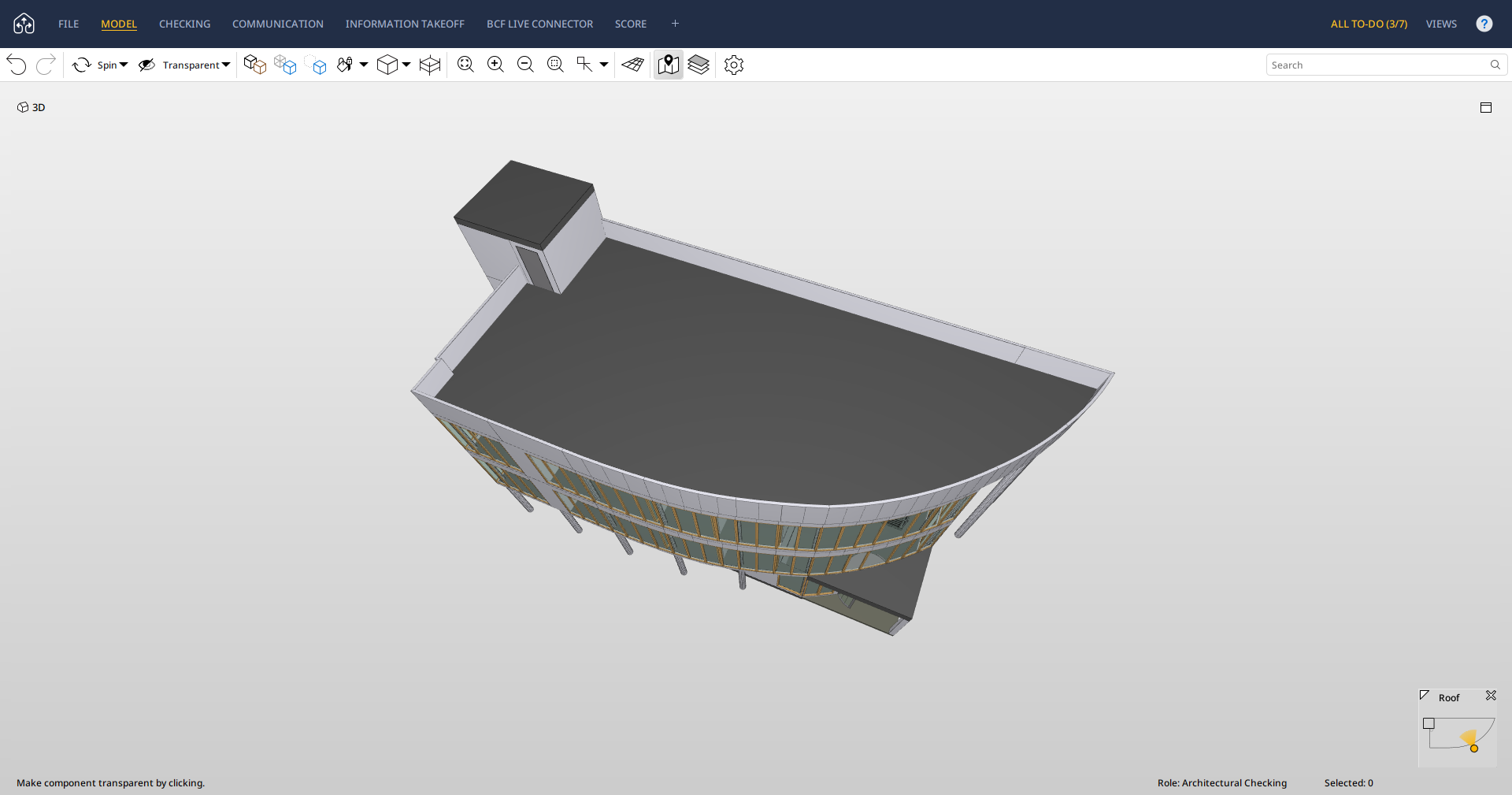Toggle the navigation map button
This screenshot has height=795, width=1512.
[669, 65]
